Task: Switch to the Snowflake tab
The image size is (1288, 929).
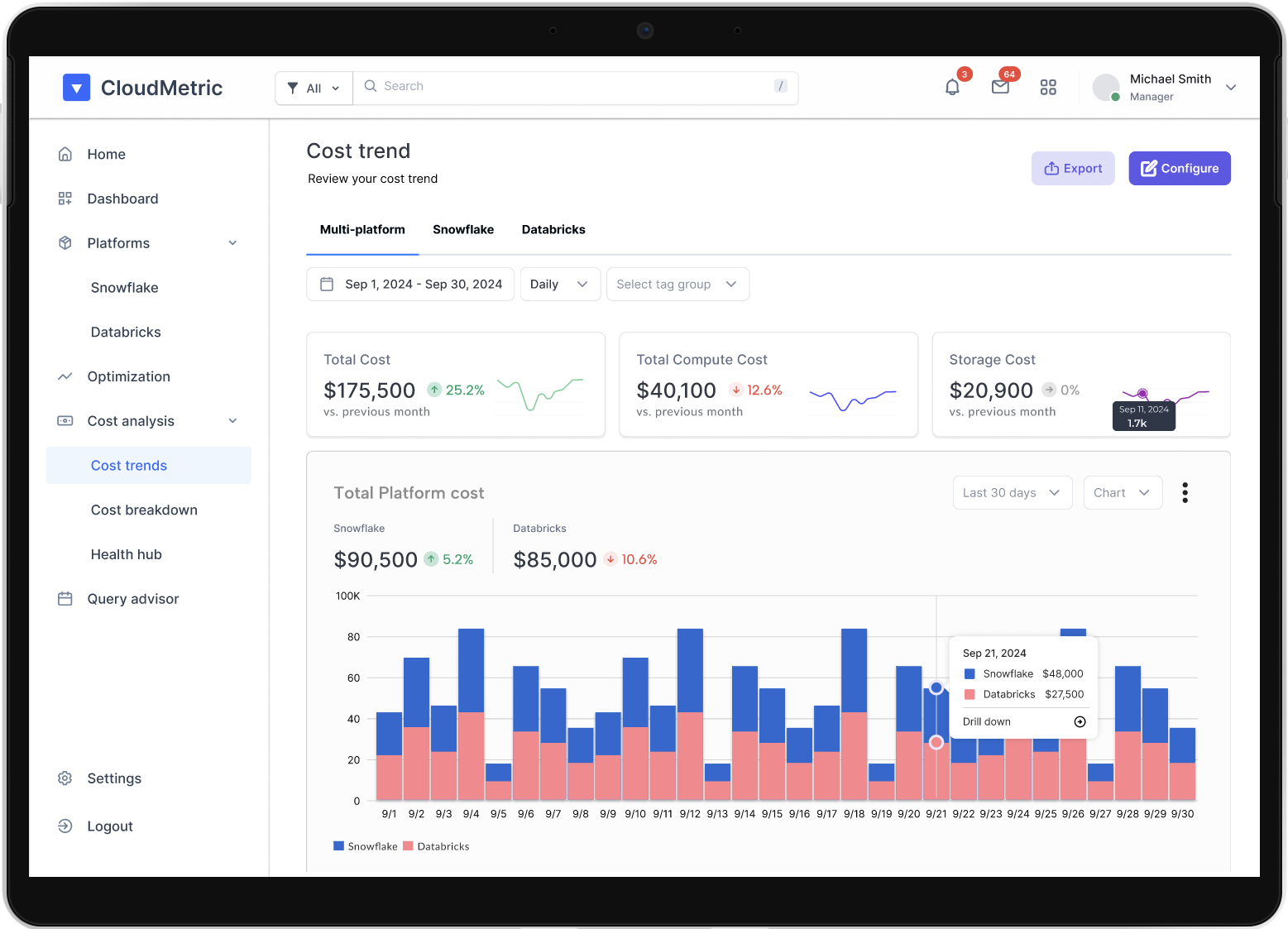Action: (x=463, y=230)
